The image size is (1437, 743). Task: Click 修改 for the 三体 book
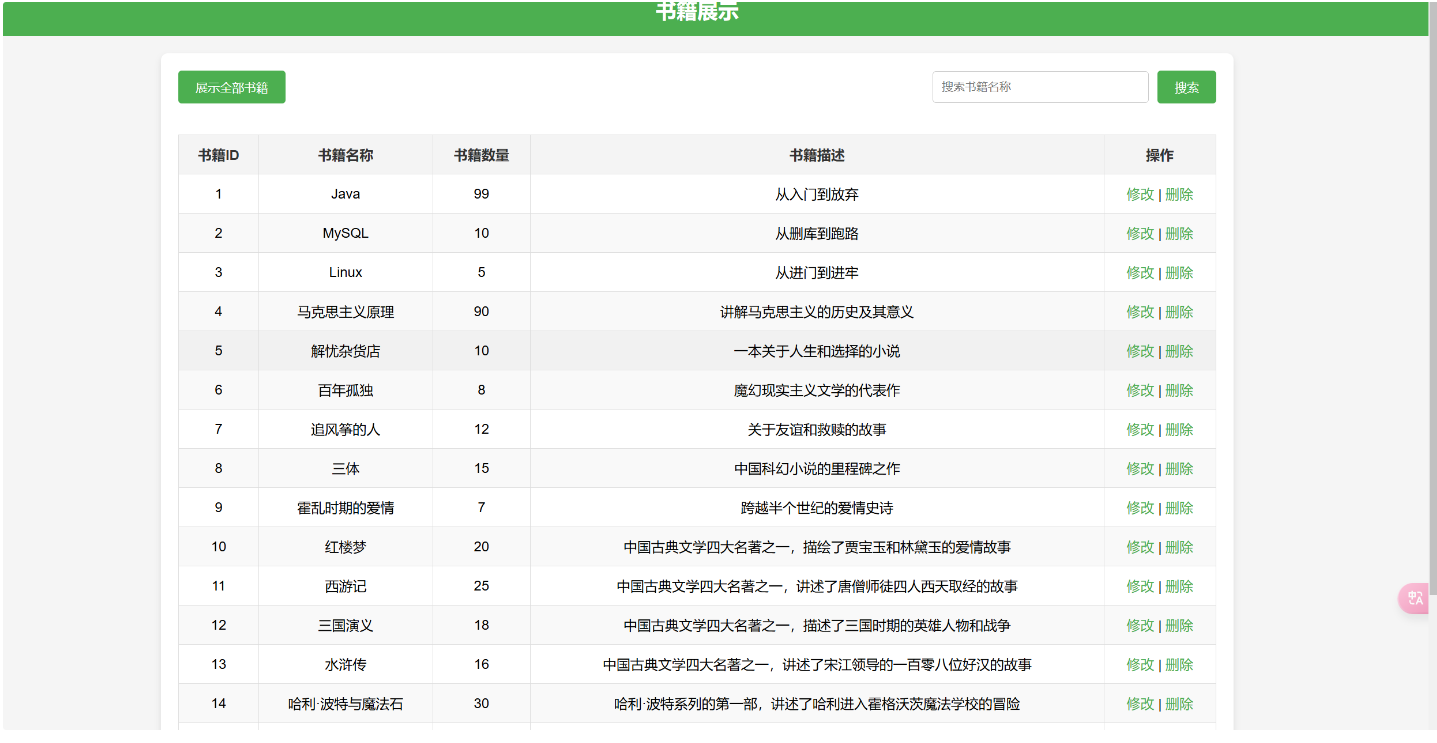tap(1140, 468)
